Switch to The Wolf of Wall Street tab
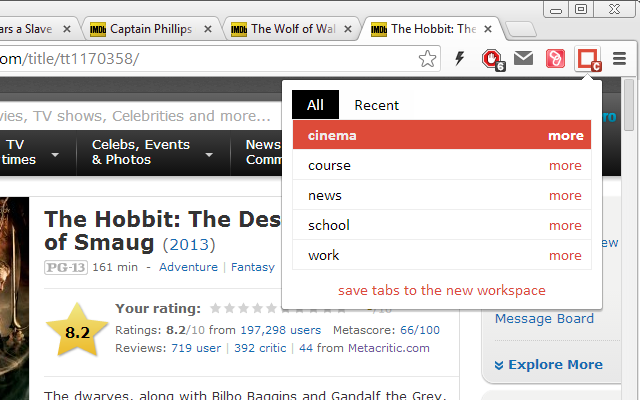 (290, 29)
